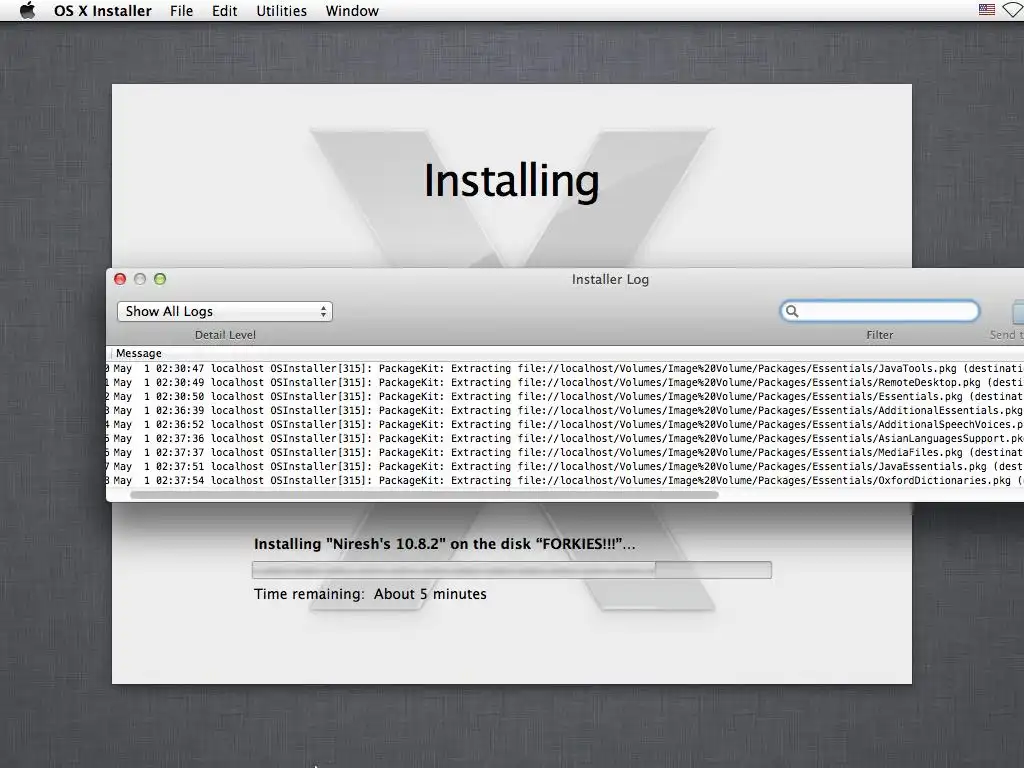Click the Installing Niresh's 10.8.2 status text
Screen dimensions: 1024x768
click(x=444, y=544)
